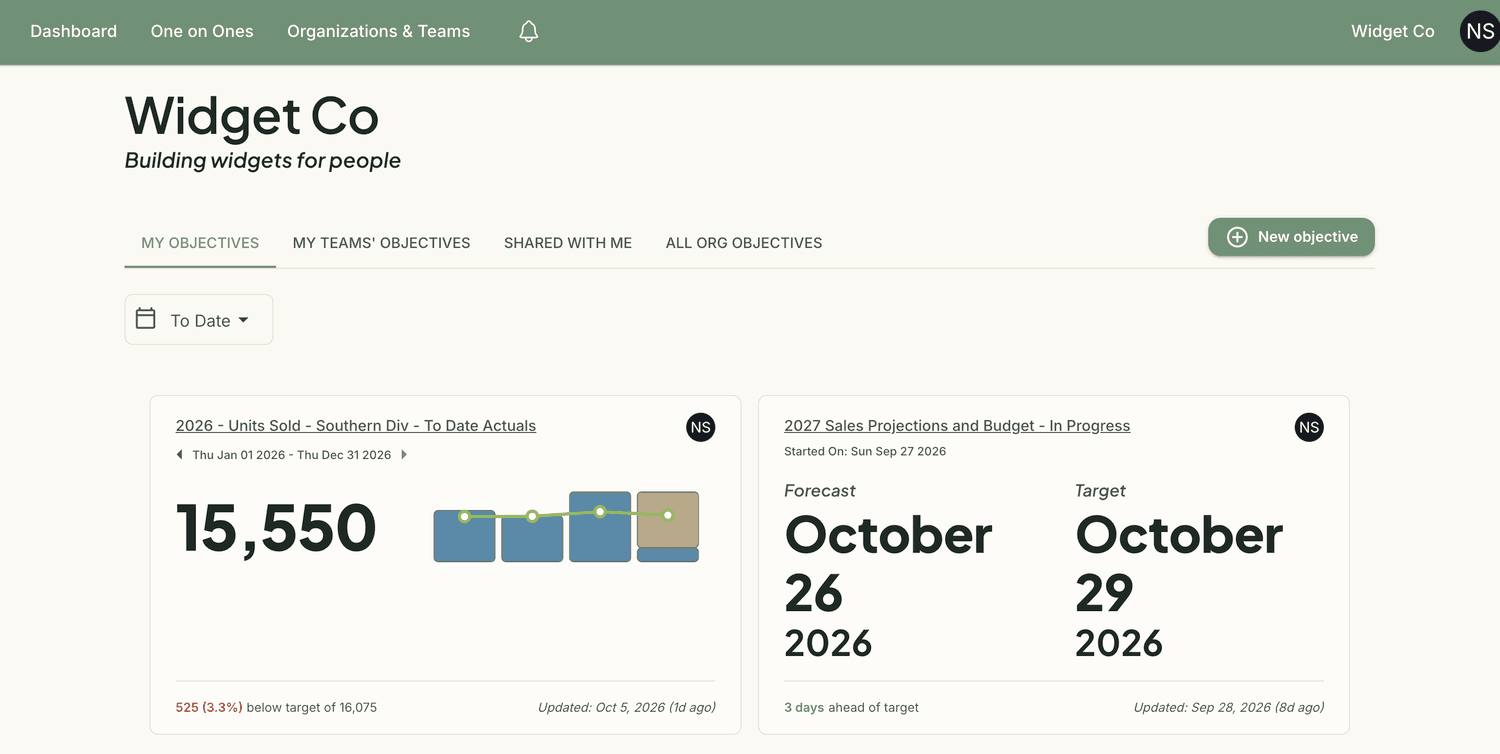
Task: Click 'Started On: Sun Sep 27 2026' text
Action: click(x=865, y=451)
